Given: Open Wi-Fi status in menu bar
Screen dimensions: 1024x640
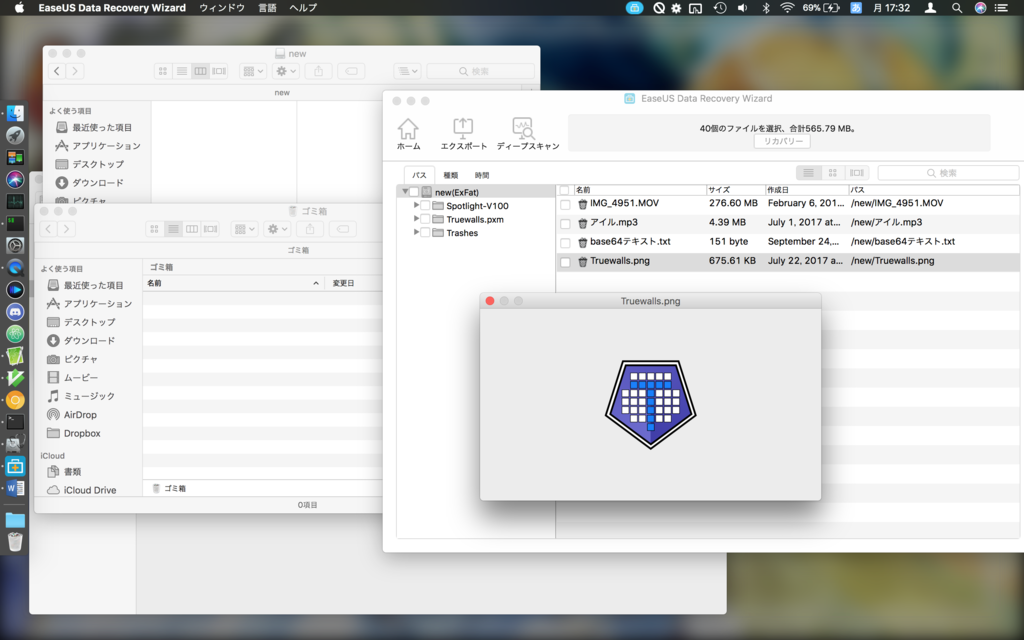Looking at the screenshot, I should 788,8.
